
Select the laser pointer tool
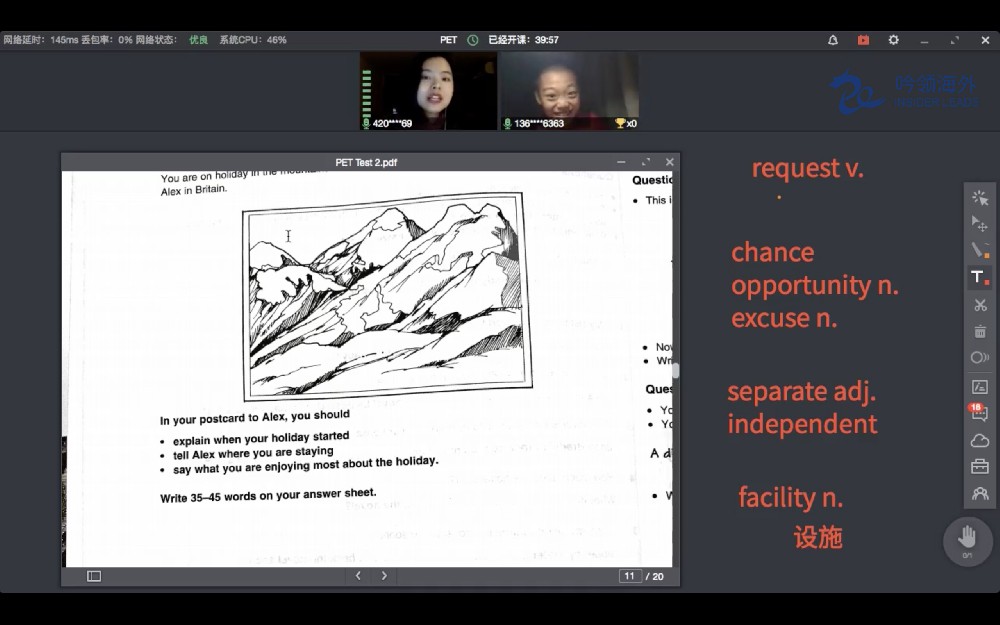point(979,197)
